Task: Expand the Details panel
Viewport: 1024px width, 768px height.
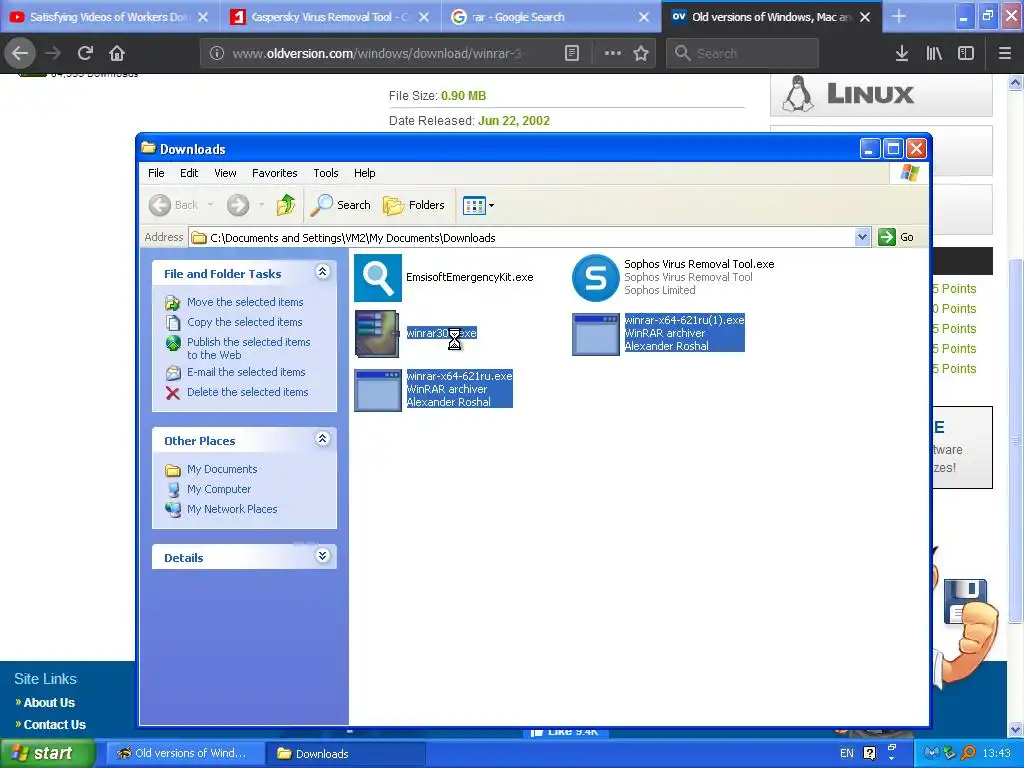Action: click(323, 556)
